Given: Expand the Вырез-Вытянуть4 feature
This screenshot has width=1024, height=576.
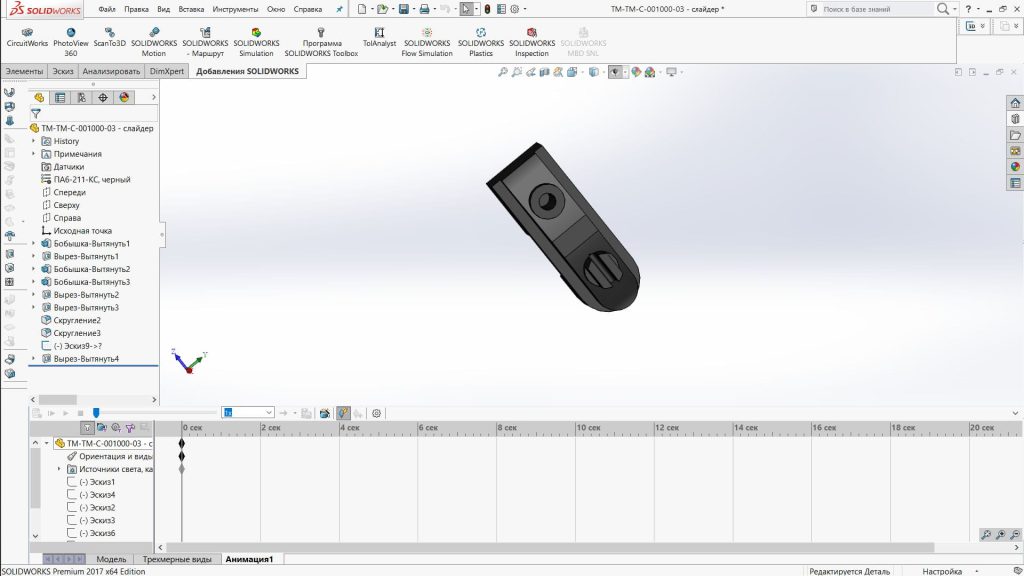Looking at the screenshot, I should [x=34, y=359].
